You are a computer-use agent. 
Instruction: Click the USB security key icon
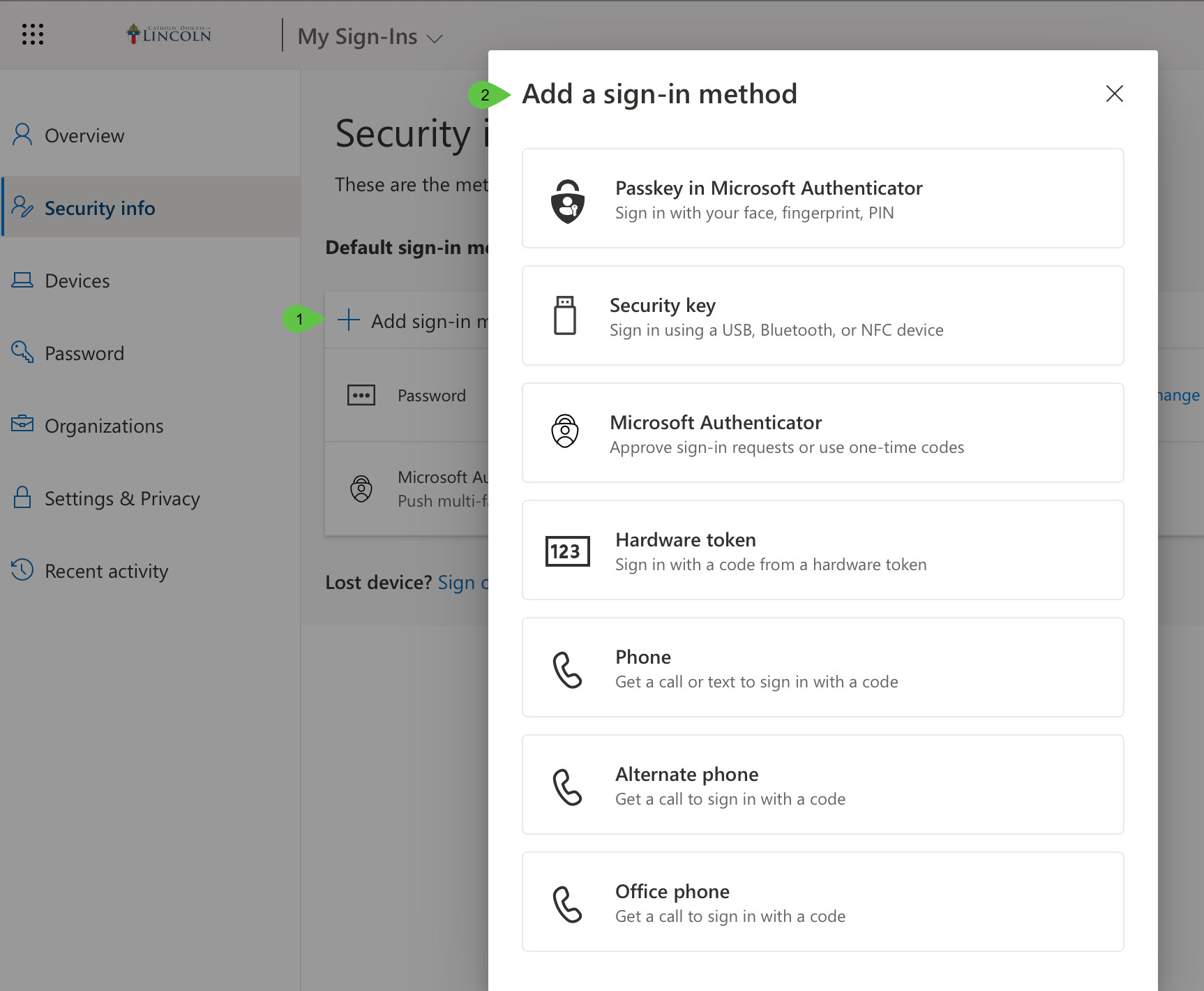point(565,315)
